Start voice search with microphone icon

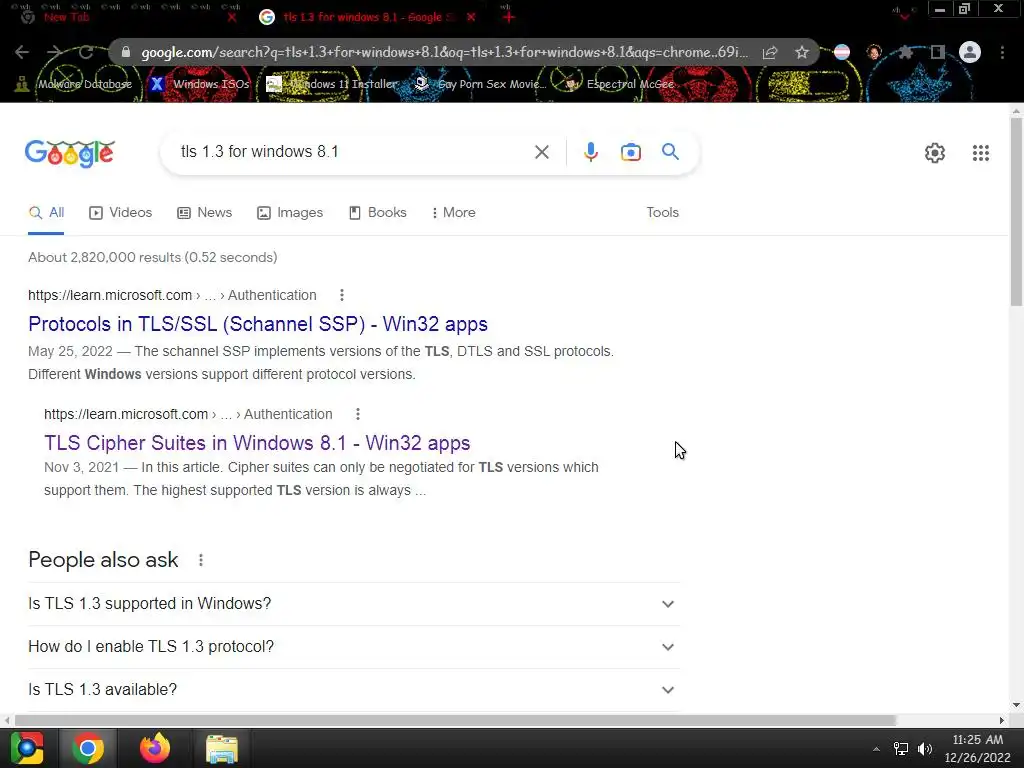(590, 152)
